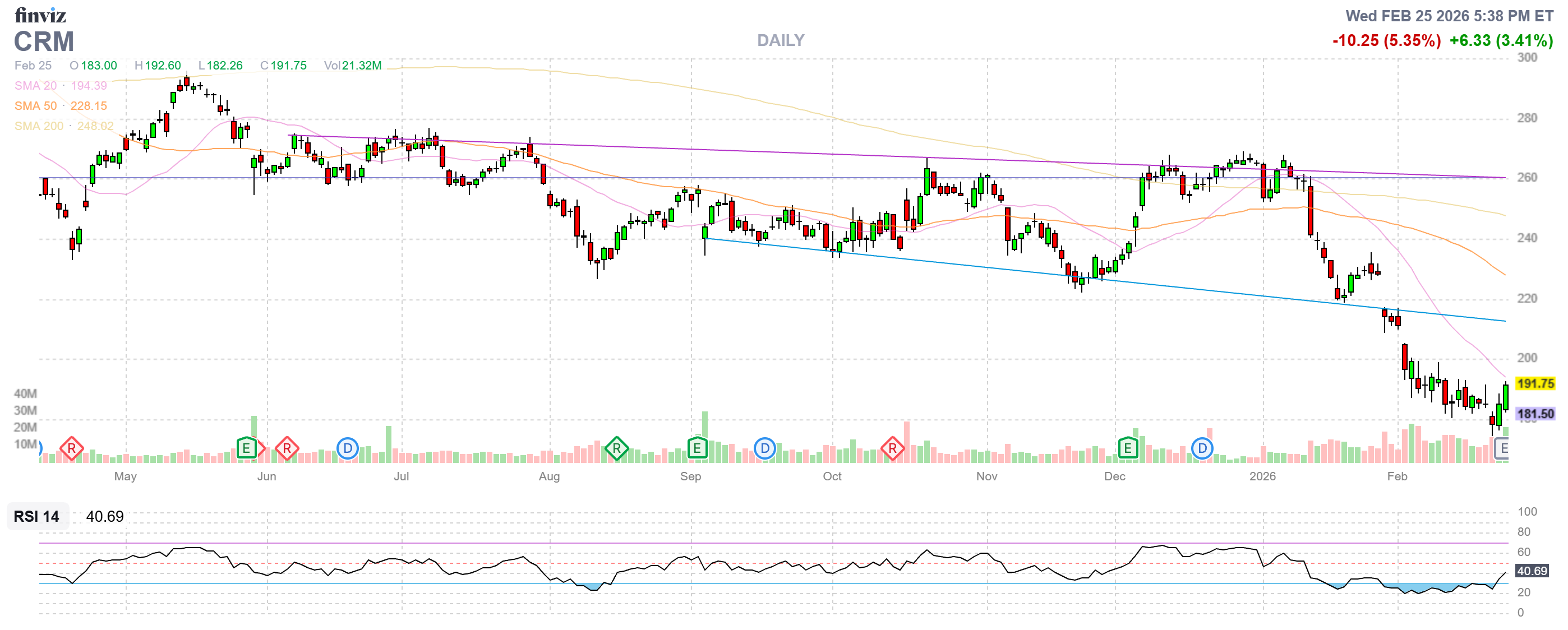
Task: Click the RSI 14 indicator label
Action: click(x=36, y=517)
